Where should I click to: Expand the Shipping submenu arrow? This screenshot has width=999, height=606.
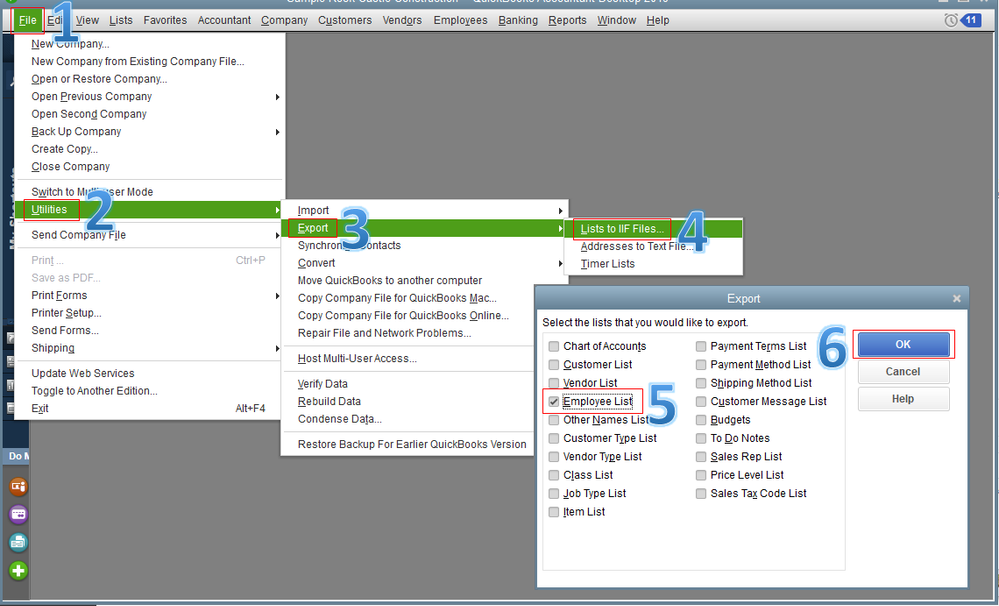277,349
